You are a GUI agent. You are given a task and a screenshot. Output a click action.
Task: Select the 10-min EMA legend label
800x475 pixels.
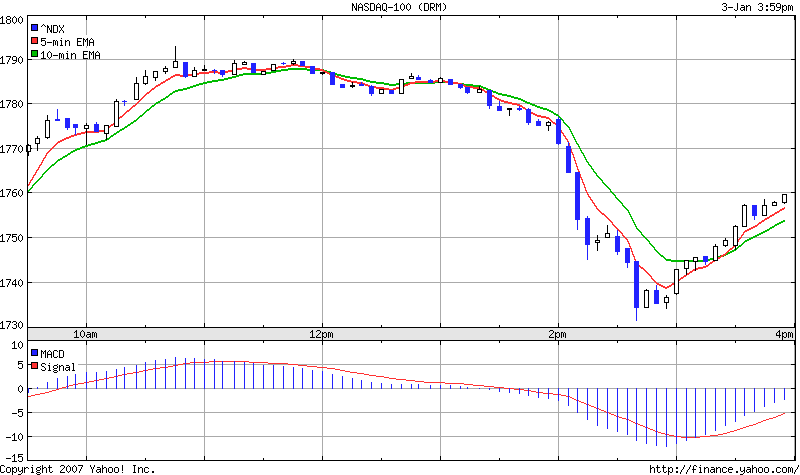70,55
